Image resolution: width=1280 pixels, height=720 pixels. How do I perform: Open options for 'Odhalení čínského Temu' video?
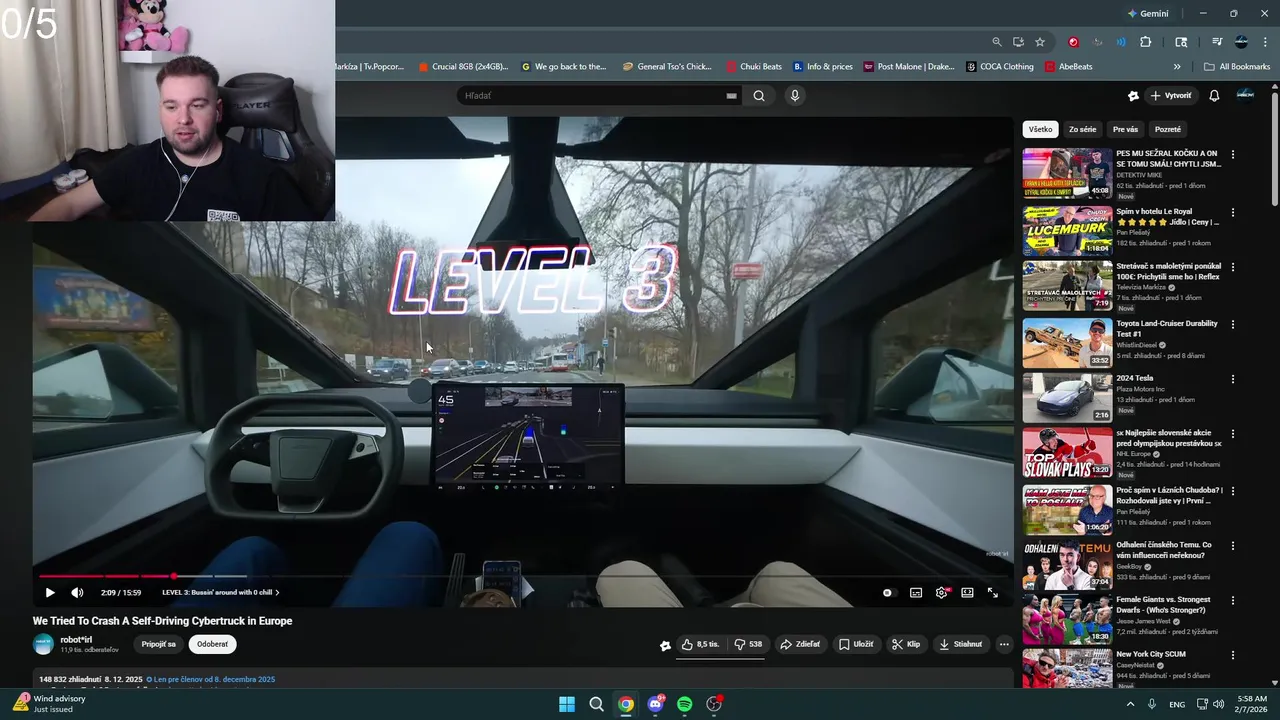[1232, 546]
